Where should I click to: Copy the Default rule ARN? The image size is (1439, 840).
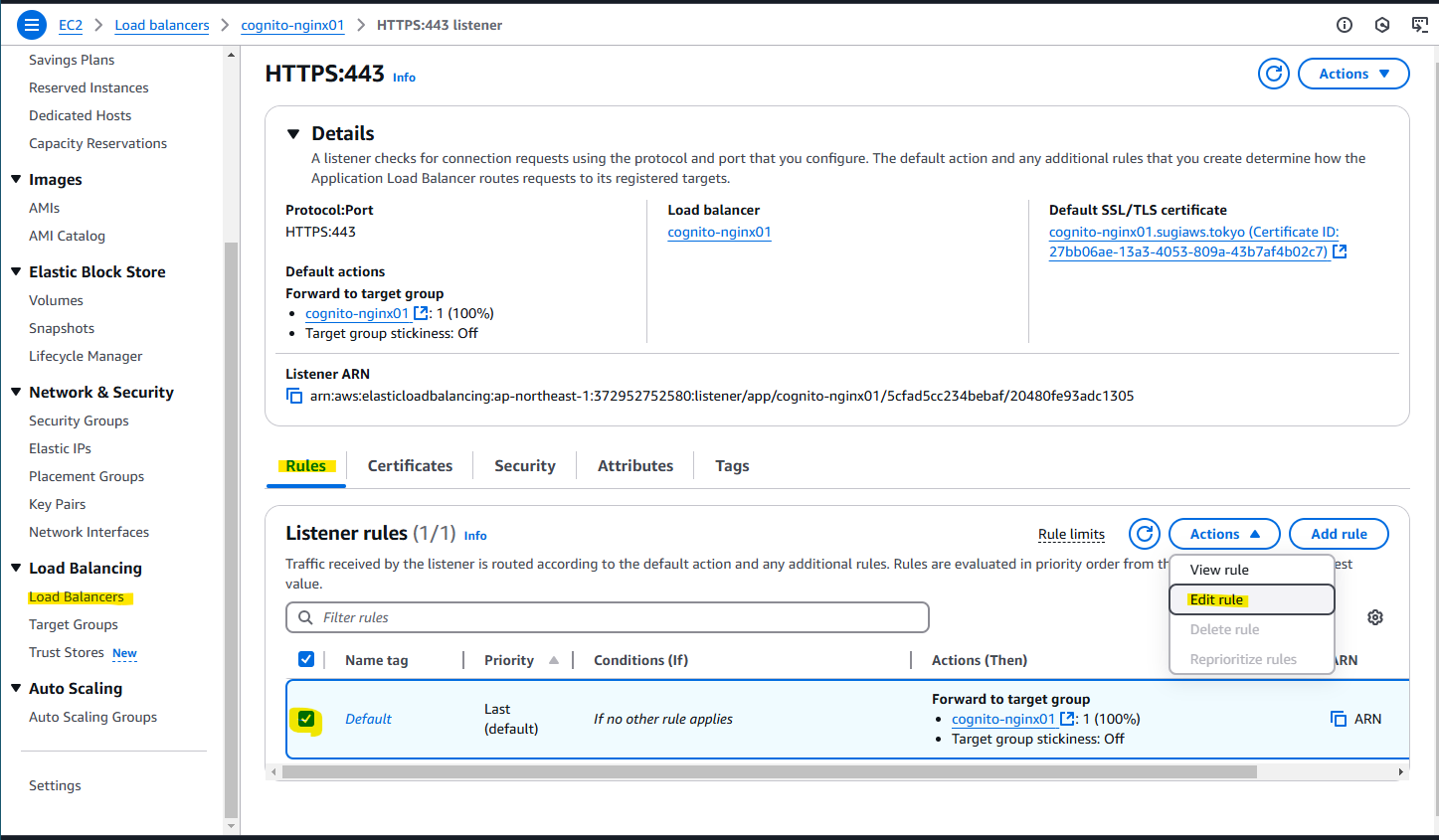tap(1339, 718)
